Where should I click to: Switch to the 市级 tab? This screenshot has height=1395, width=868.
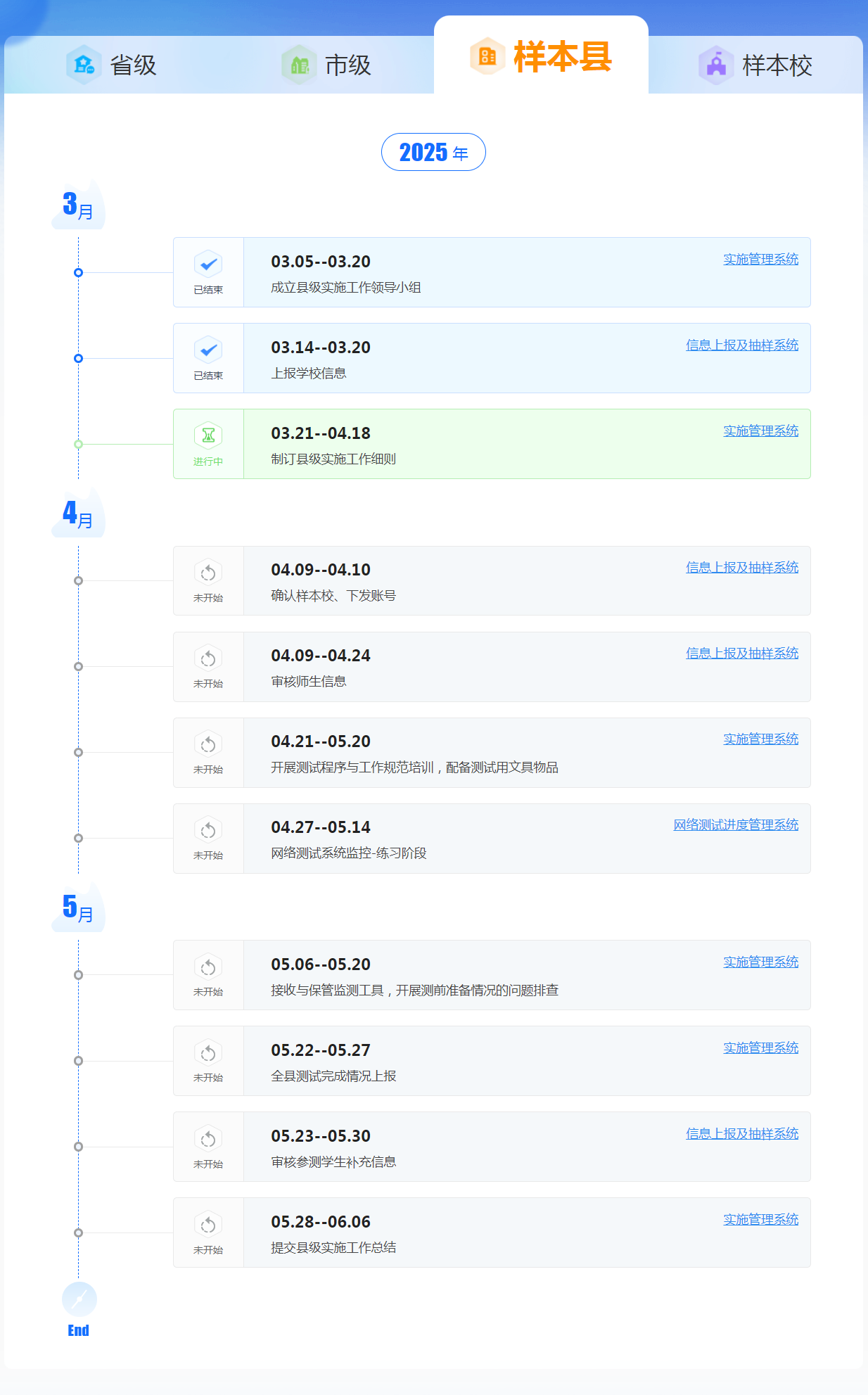click(326, 65)
